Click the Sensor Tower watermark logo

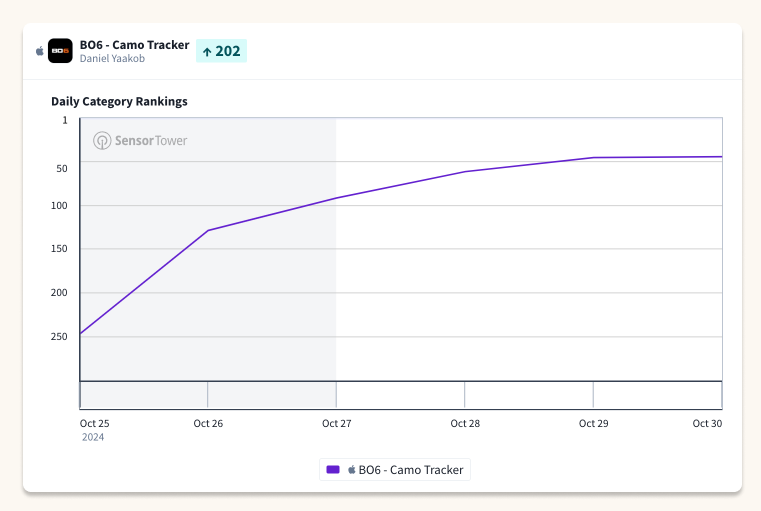tap(140, 140)
